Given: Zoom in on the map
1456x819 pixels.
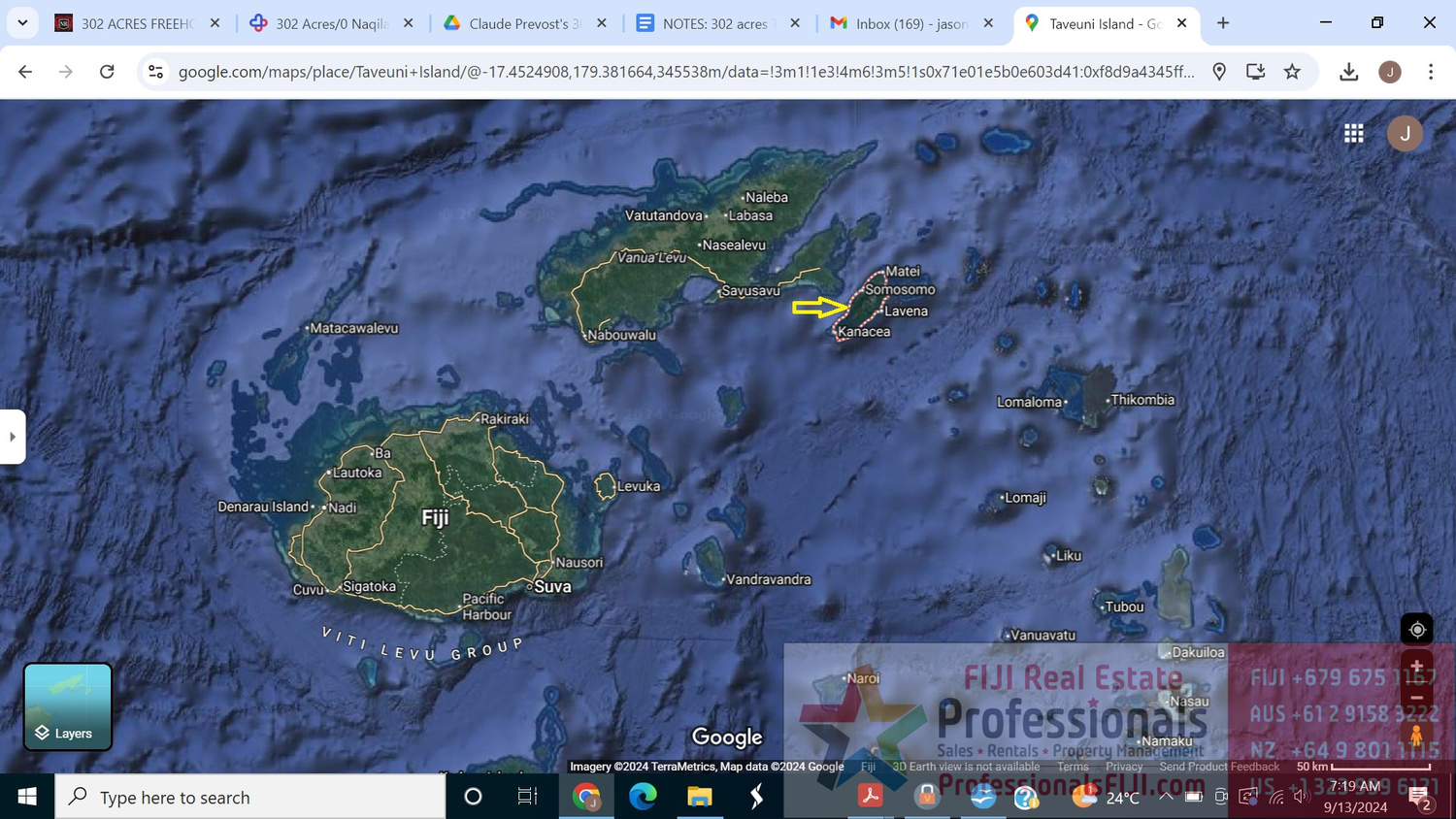Looking at the screenshot, I should [1416, 667].
